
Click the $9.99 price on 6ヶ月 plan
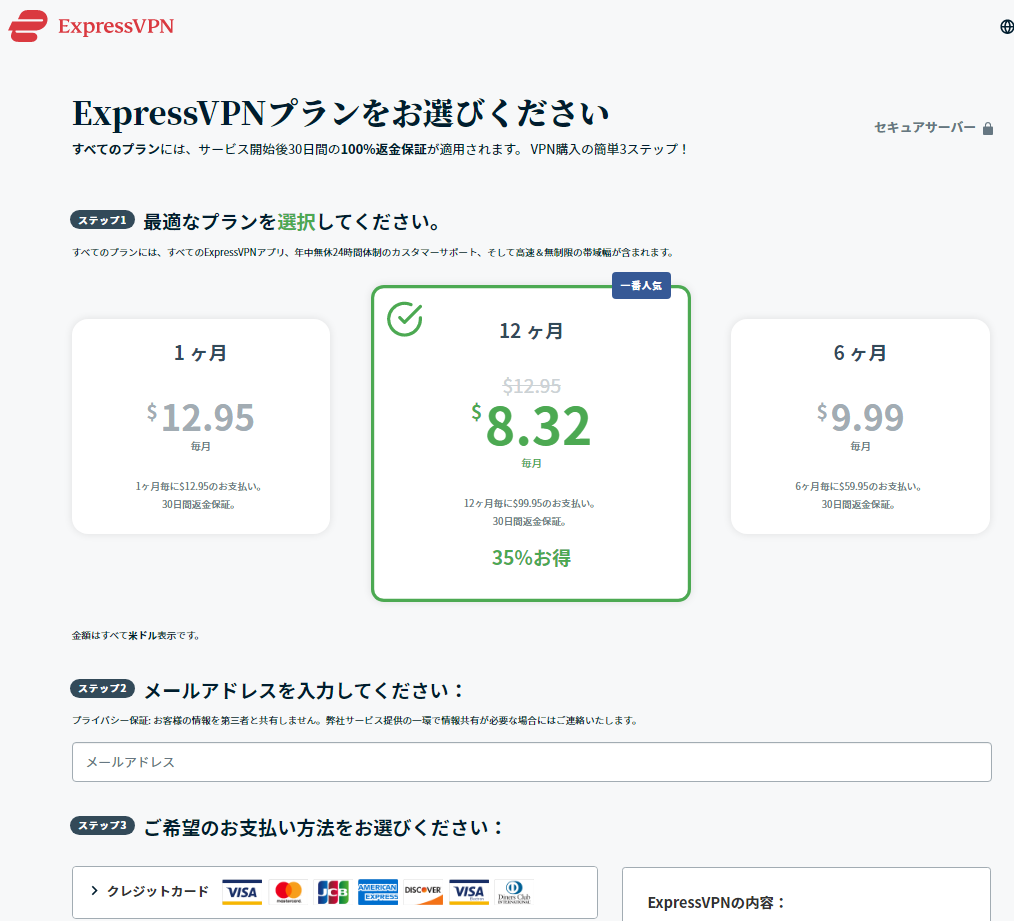click(x=860, y=417)
